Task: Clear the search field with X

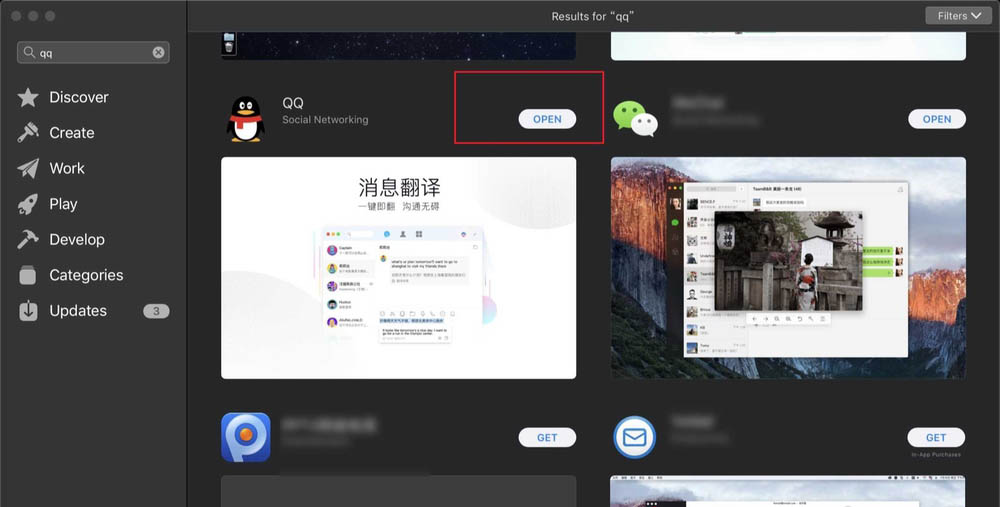Action: point(158,52)
